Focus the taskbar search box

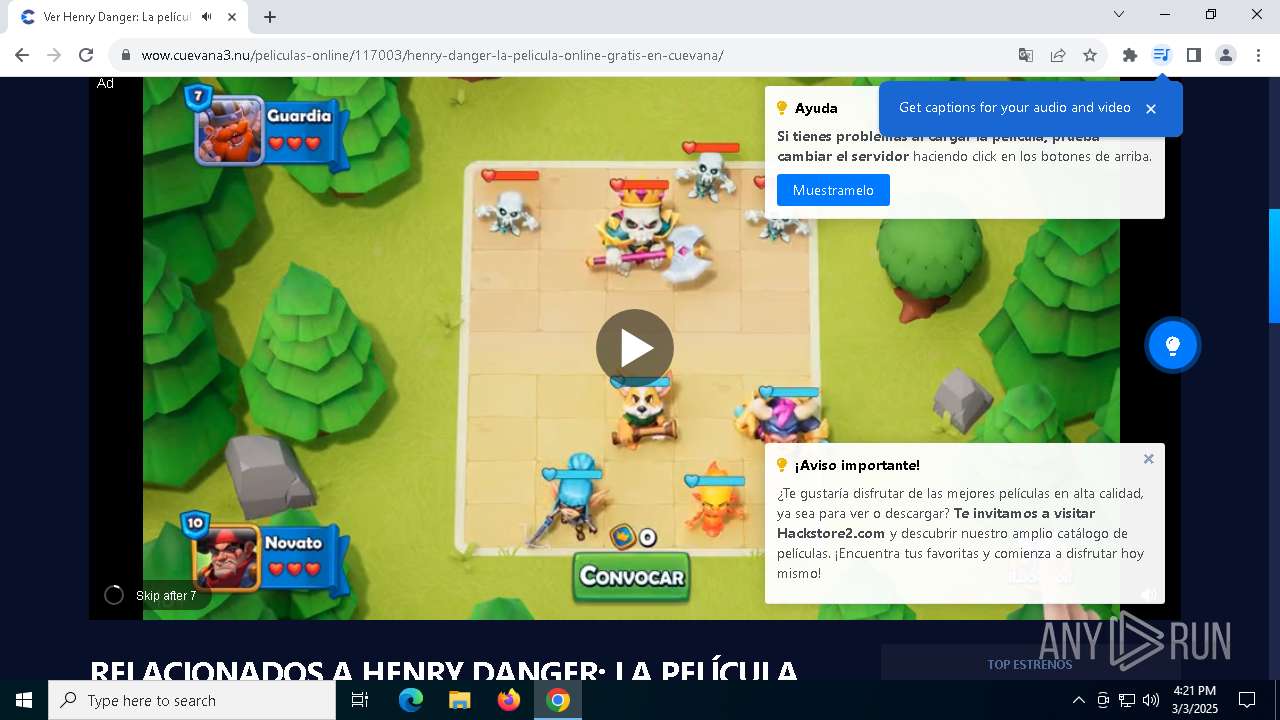192,700
